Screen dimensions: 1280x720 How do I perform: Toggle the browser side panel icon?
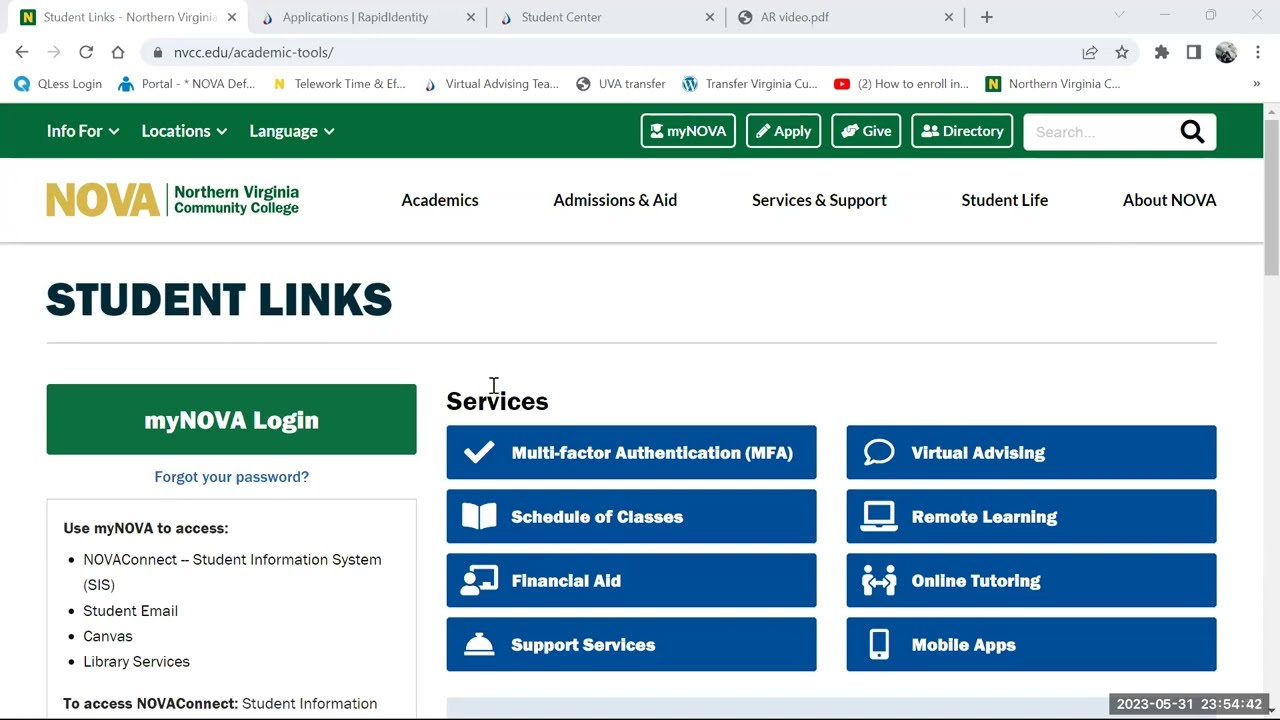pos(1194,52)
